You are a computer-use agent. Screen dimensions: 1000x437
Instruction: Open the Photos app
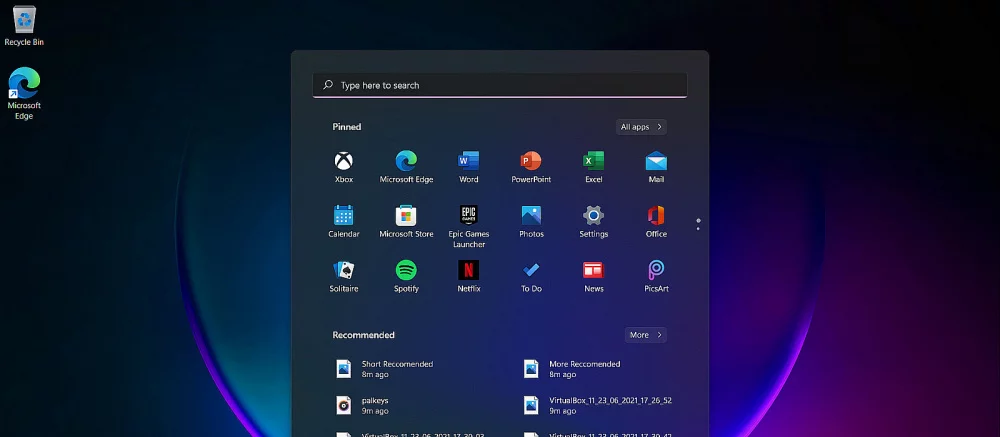pyautogui.click(x=531, y=222)
